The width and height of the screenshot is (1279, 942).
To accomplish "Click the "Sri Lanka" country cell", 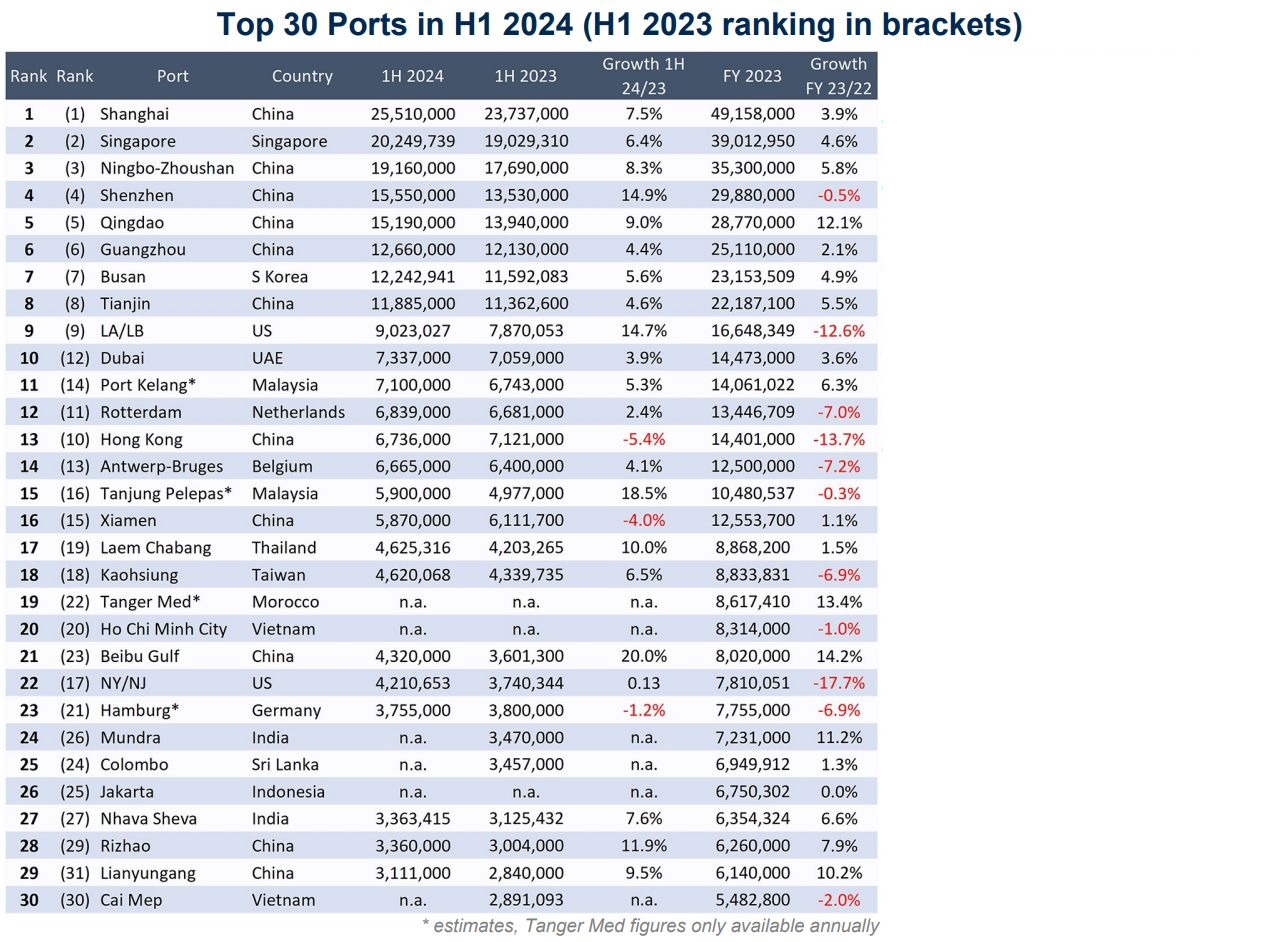I will pyautogui.click(x=285, y=764).
